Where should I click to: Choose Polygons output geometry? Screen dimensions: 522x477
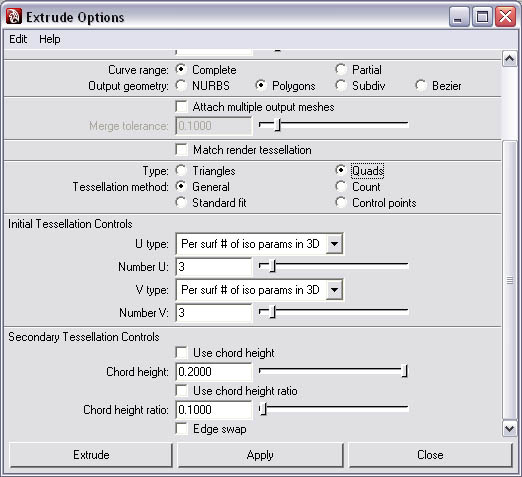(261, 86)
